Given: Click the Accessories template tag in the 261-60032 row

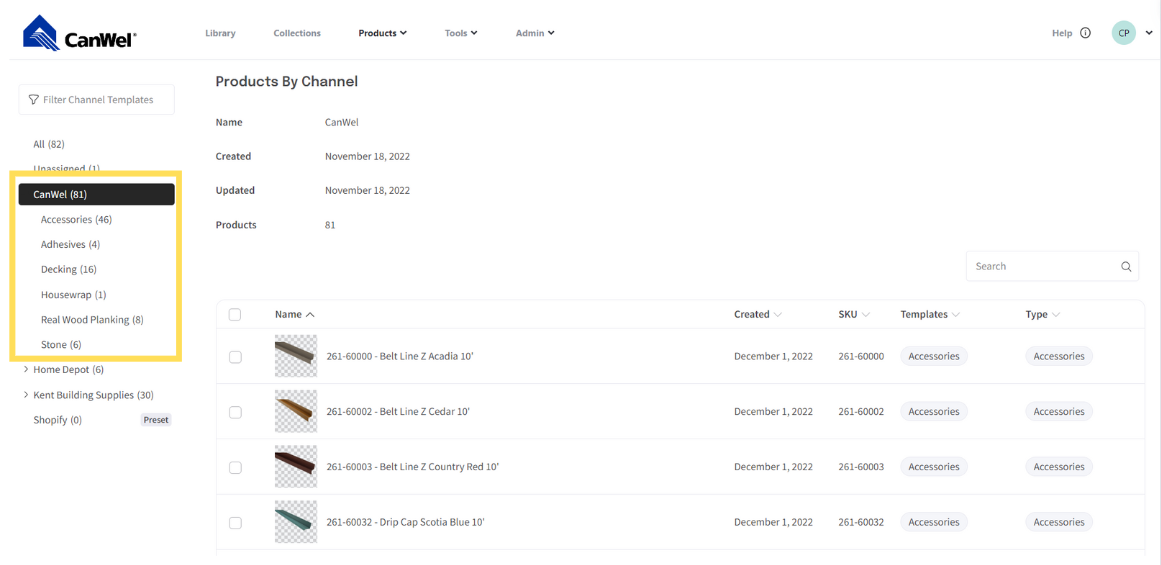Looking at the screenshot, I should tap(934, 522).
